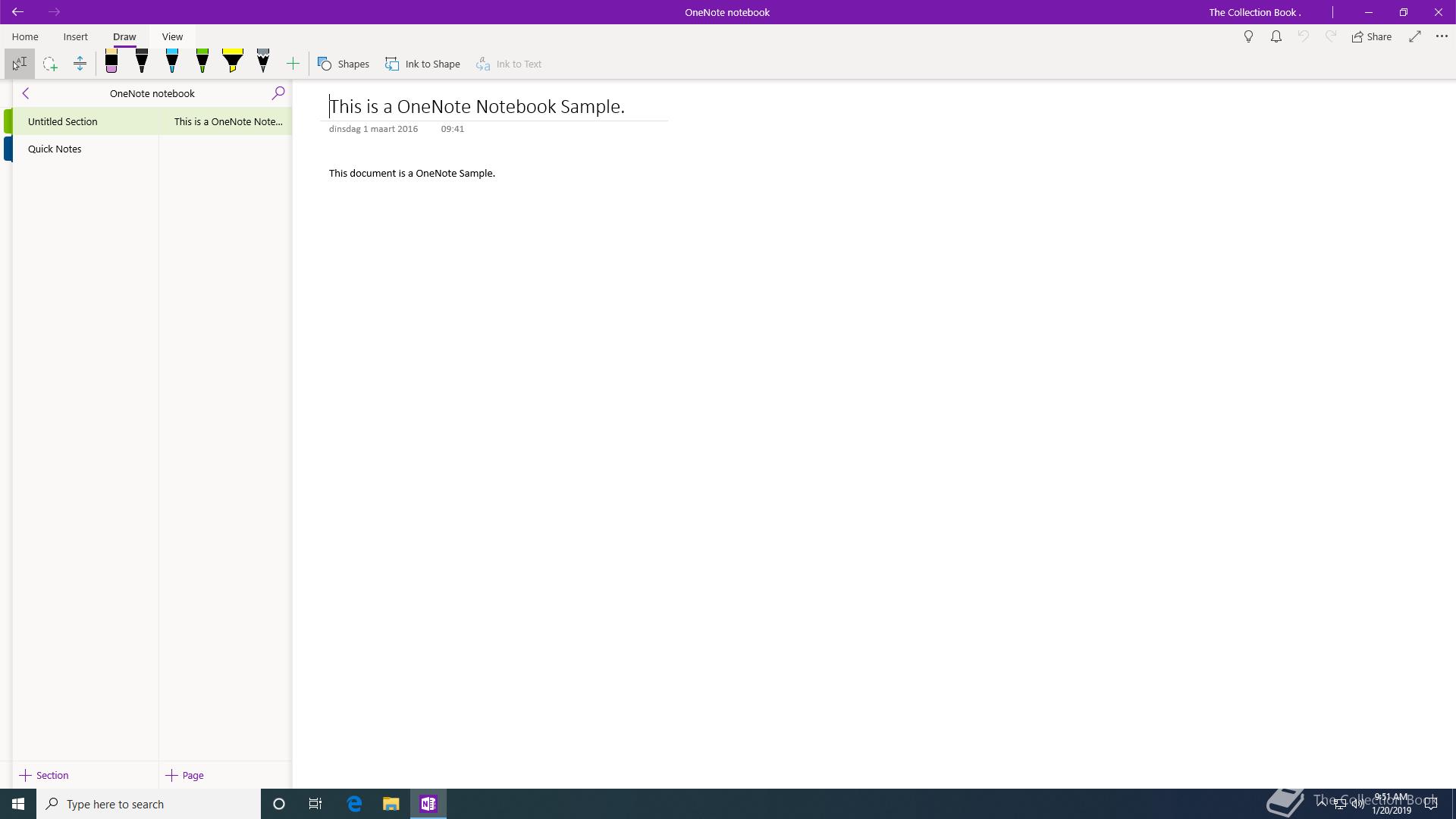Image resolution: width=1456 pixels, height=819 pixels.
Task: Click OneNote taskbar icon
Action: coord(428,804)
